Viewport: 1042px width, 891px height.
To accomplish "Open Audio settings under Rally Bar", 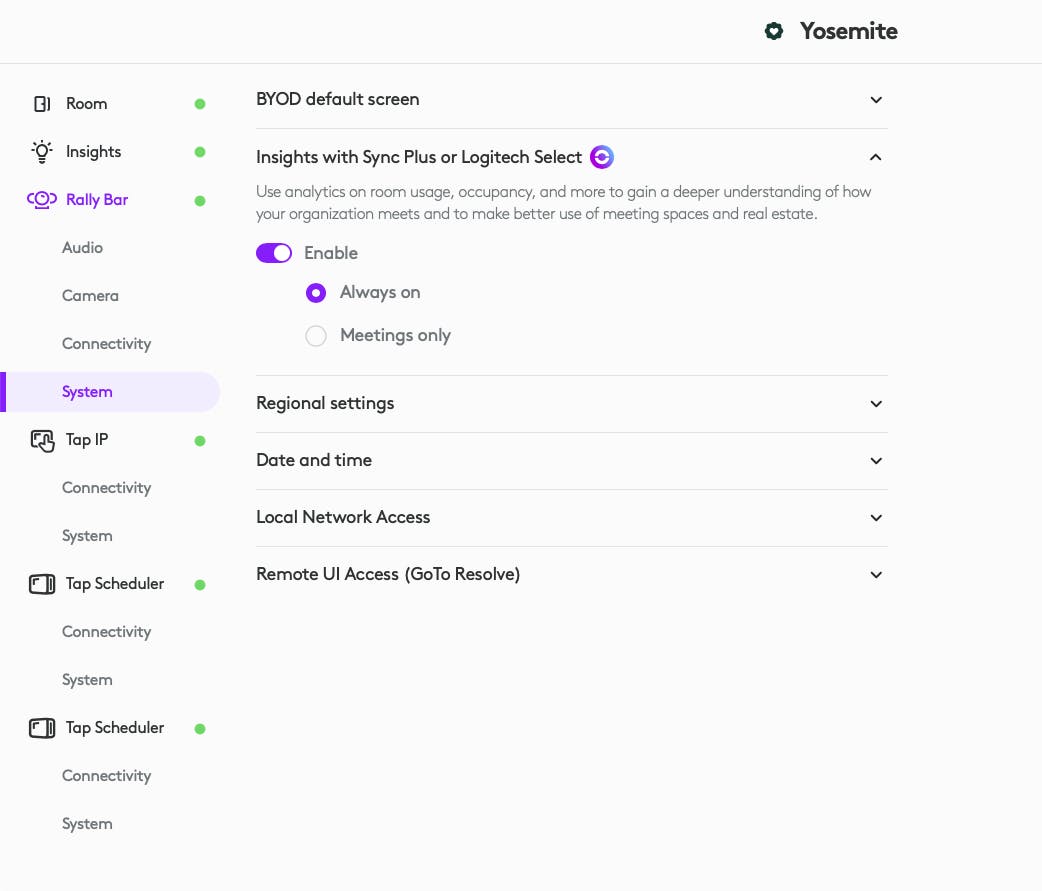I will point(82,248).
